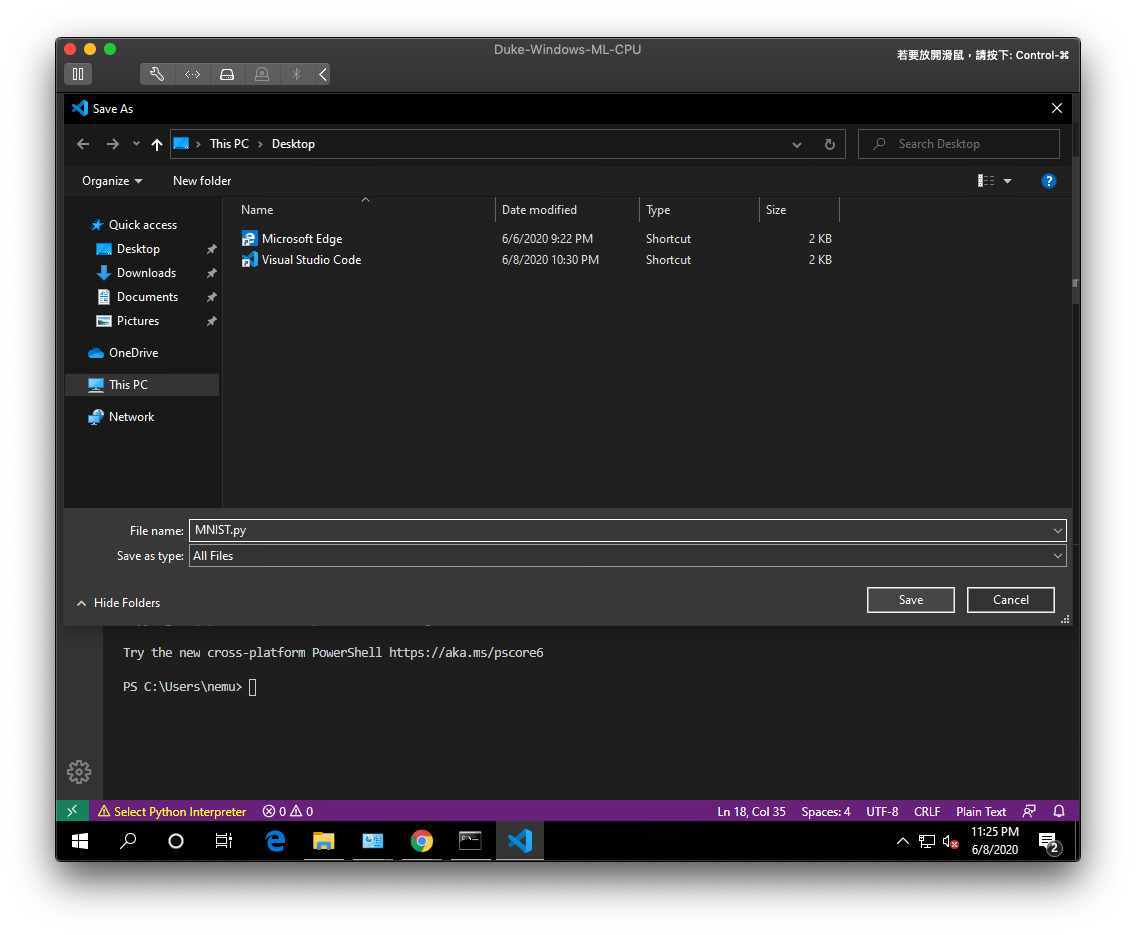The height and width of the screenshot is (935, 1136).
Task: Click the wrench icon in the remote toolbar
Action: 156,73
